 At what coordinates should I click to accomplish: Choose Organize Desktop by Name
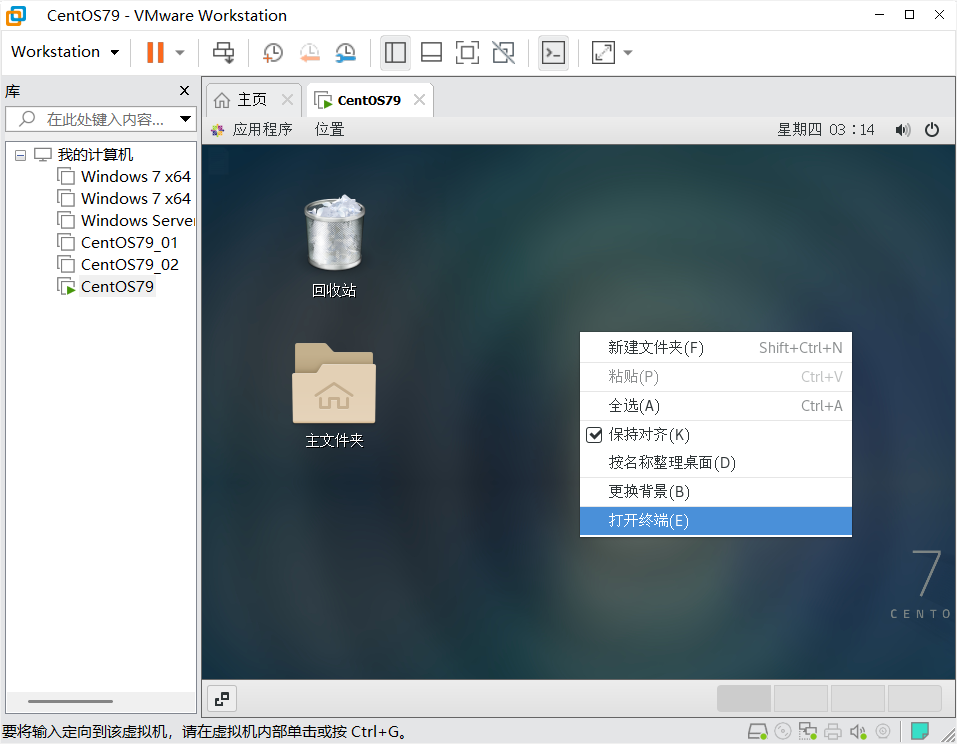pos(715,463)
